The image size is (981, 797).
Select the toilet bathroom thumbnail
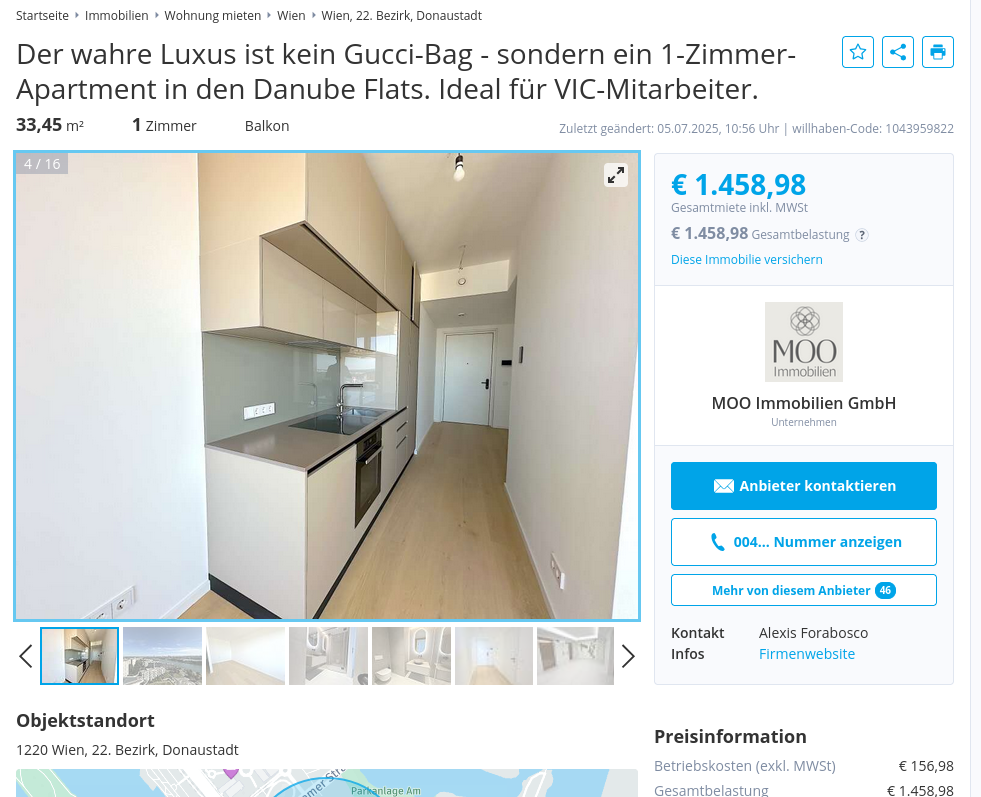411,656
